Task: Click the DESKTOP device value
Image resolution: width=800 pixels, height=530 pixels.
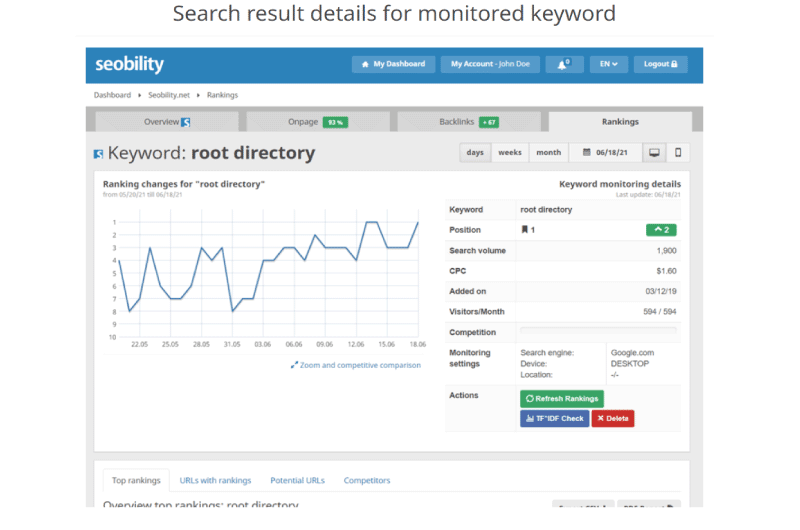Action: tap(630, 364)
